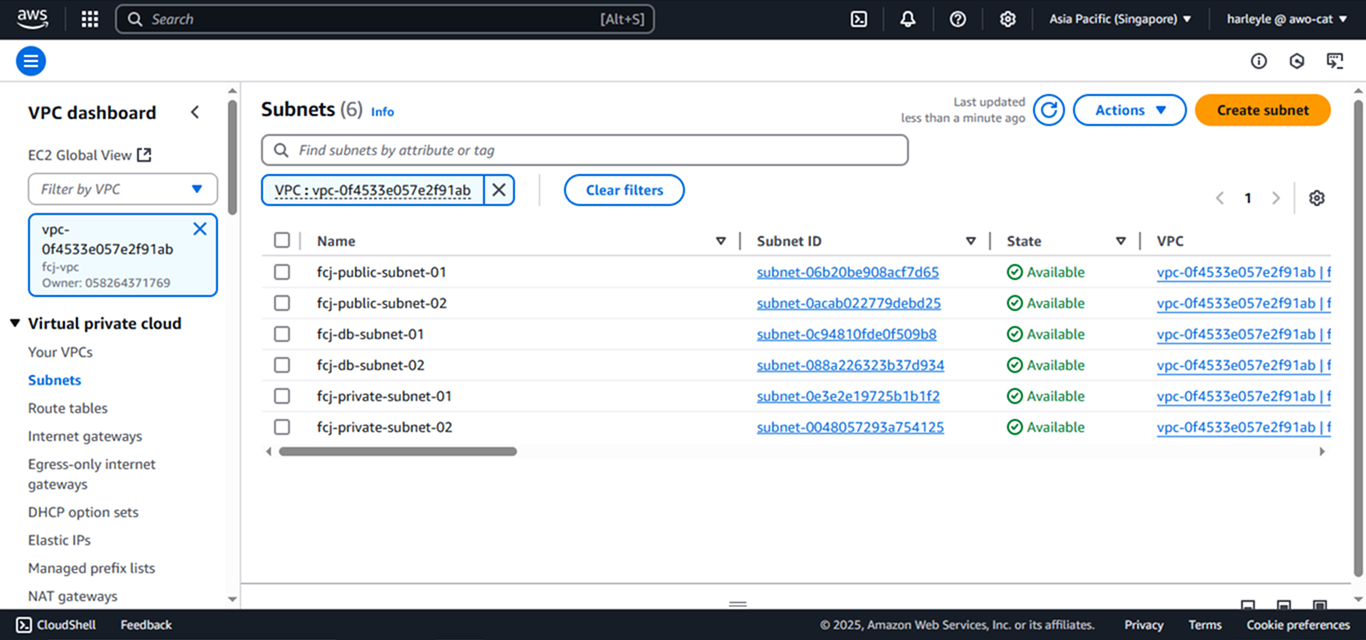Sort by the State column arrow
1366x640 pixels.
(x=1121, y=241)
